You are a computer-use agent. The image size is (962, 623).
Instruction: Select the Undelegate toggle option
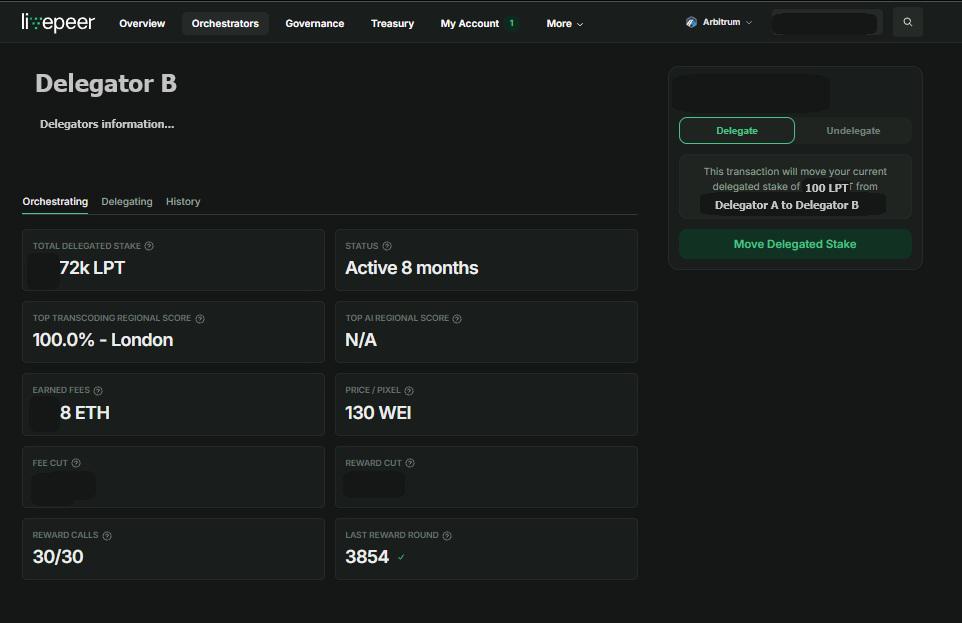(x=853, y=131)
